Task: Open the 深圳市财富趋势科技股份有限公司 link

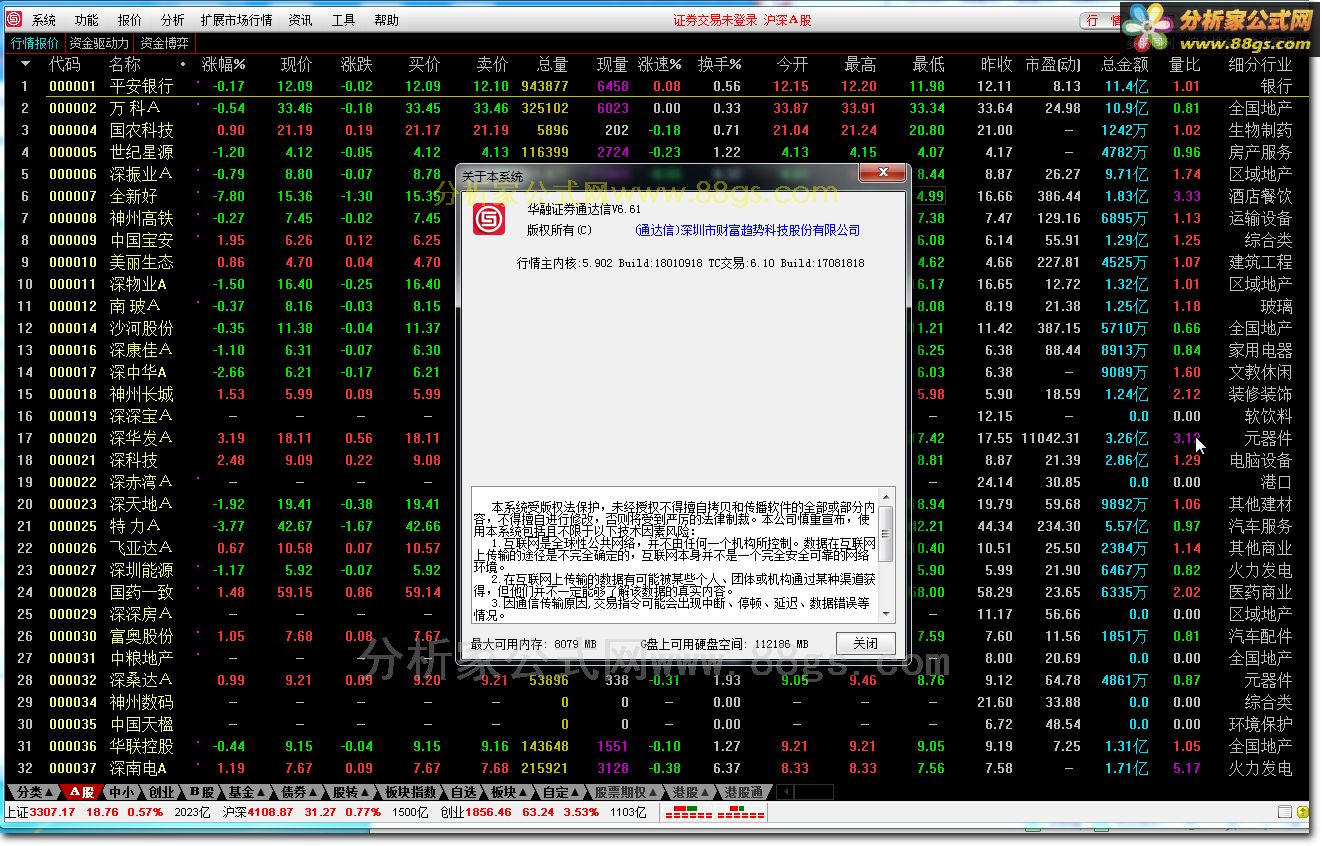Action: click(x=748, y=230)
